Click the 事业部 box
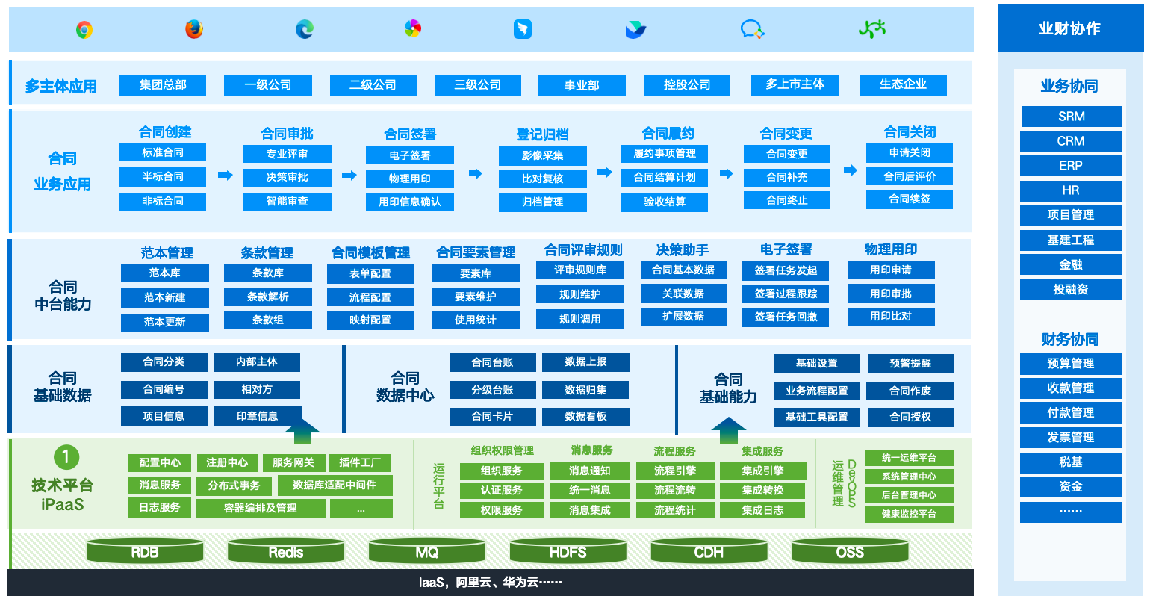This screenshot has height=605, width=1153. pos(582,85)
